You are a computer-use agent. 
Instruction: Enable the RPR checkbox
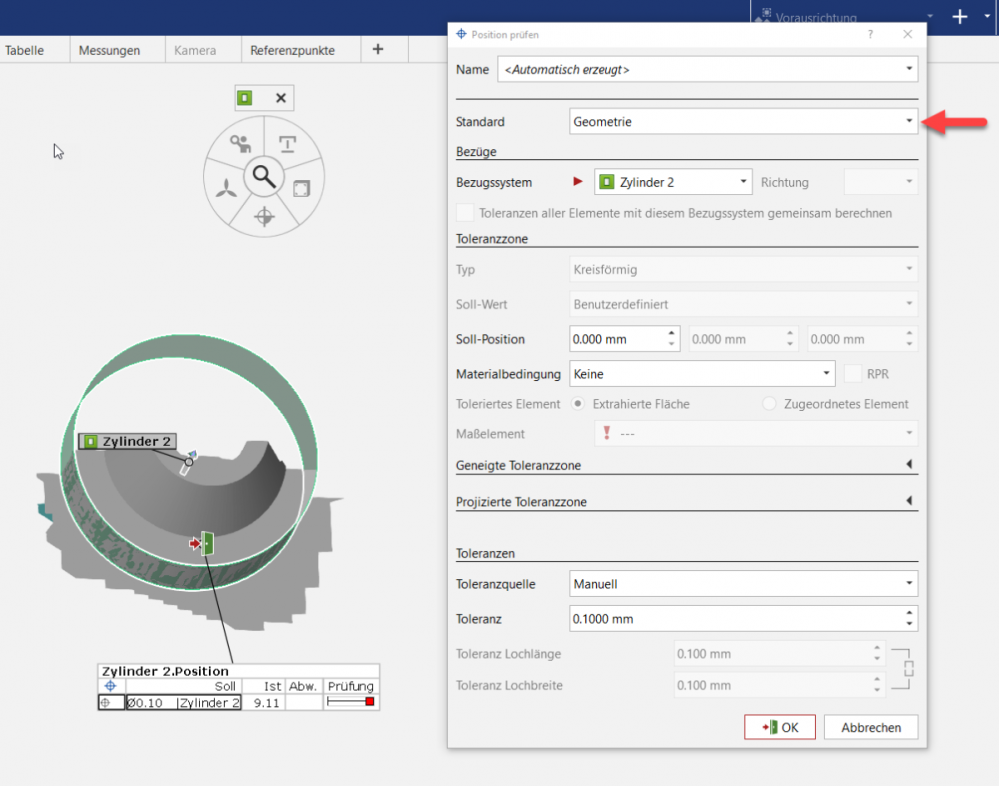853,373
